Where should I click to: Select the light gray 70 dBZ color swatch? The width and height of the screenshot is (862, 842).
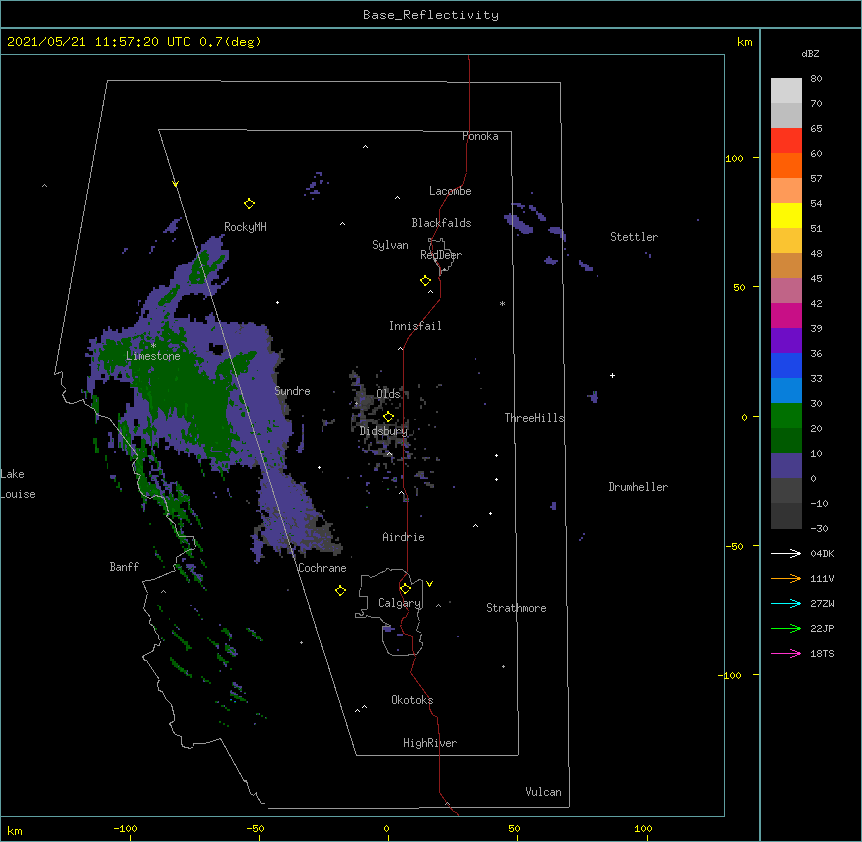click(x=786, y=91)
